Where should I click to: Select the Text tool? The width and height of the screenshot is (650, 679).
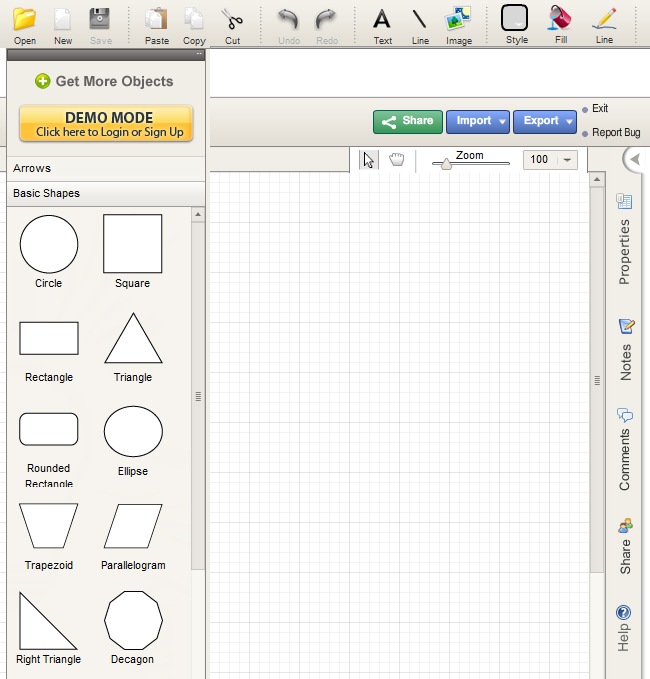click(382, 20)
